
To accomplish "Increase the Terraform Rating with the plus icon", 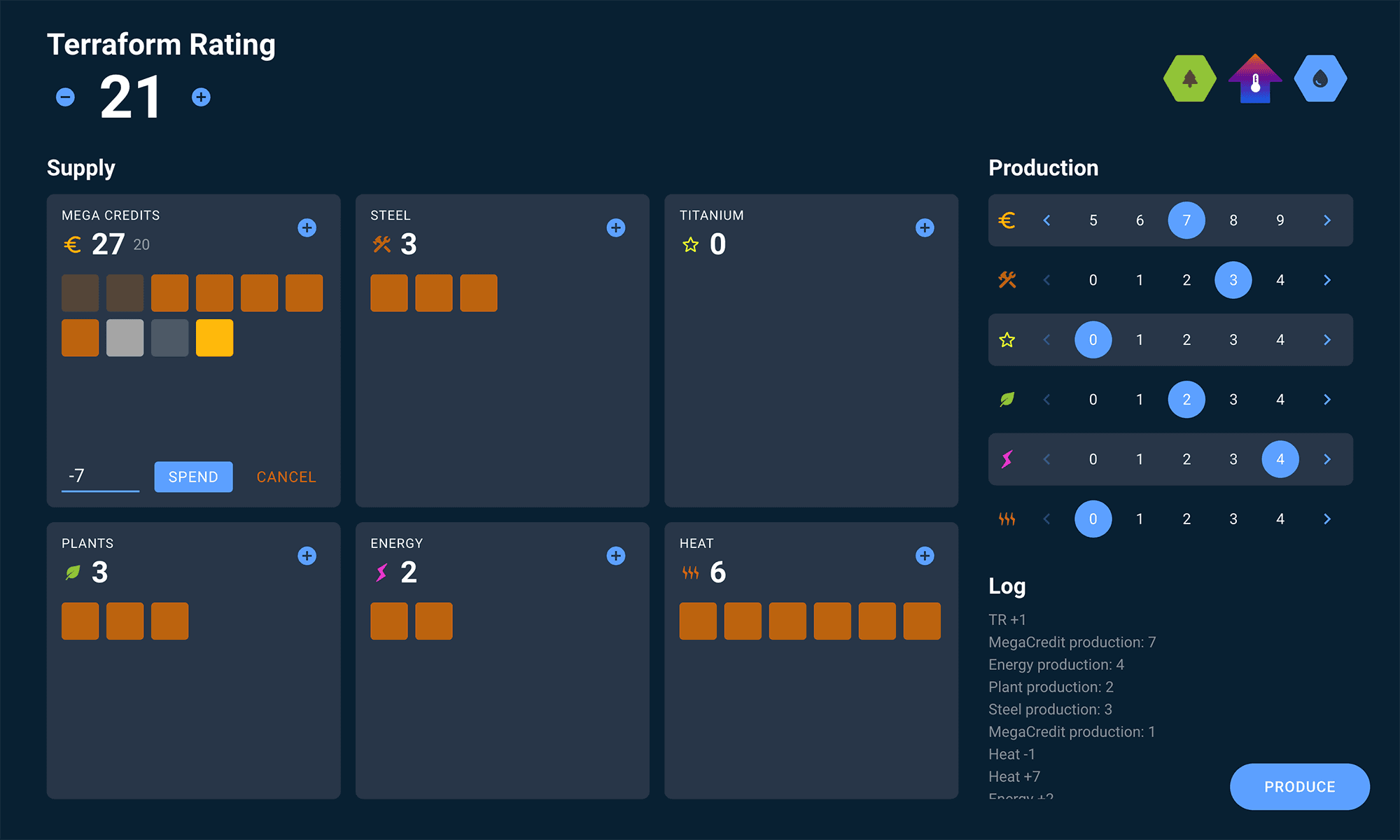I will click(x=200, y=97).
